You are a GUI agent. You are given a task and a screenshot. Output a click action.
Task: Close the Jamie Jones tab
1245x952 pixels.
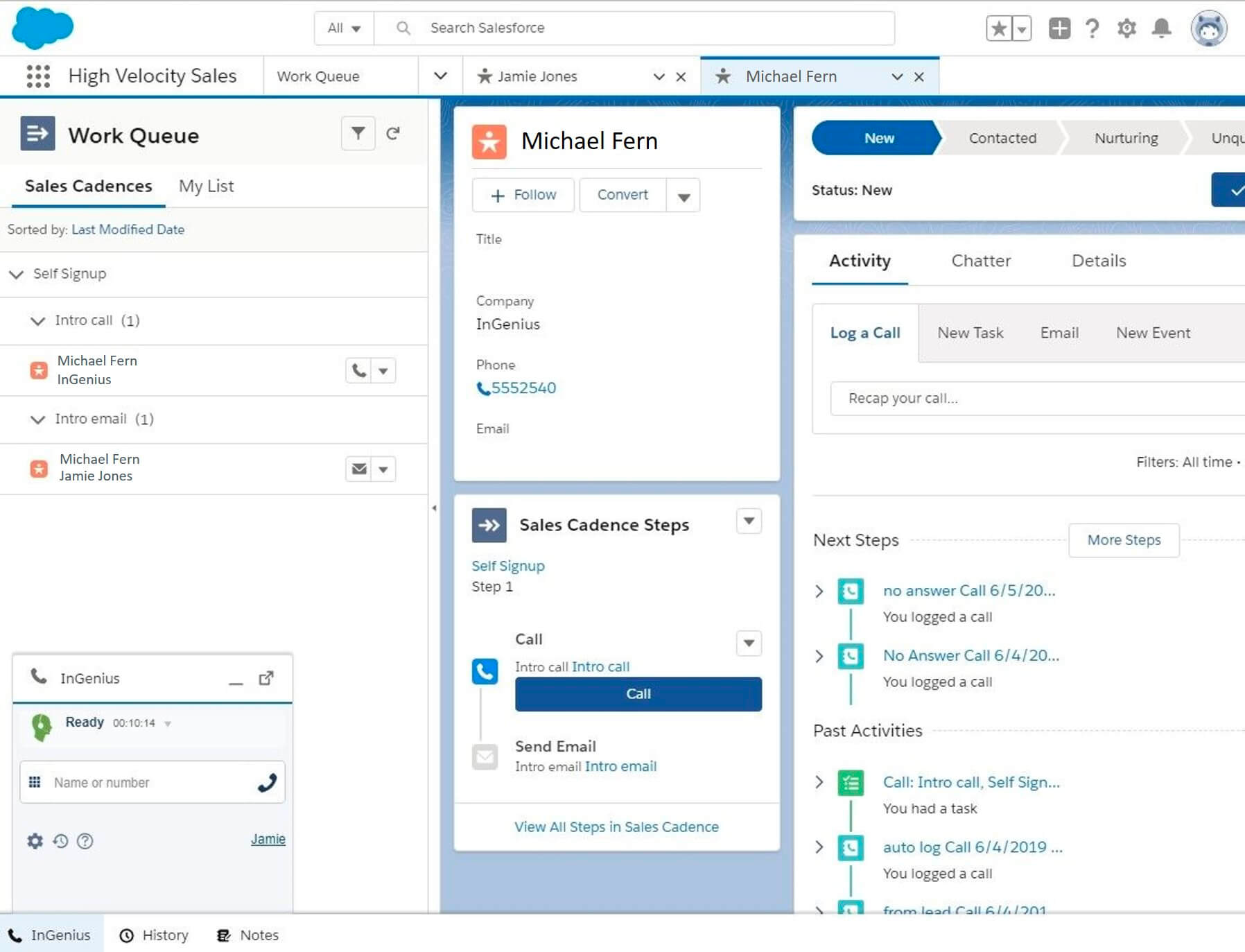click(681, 77)
